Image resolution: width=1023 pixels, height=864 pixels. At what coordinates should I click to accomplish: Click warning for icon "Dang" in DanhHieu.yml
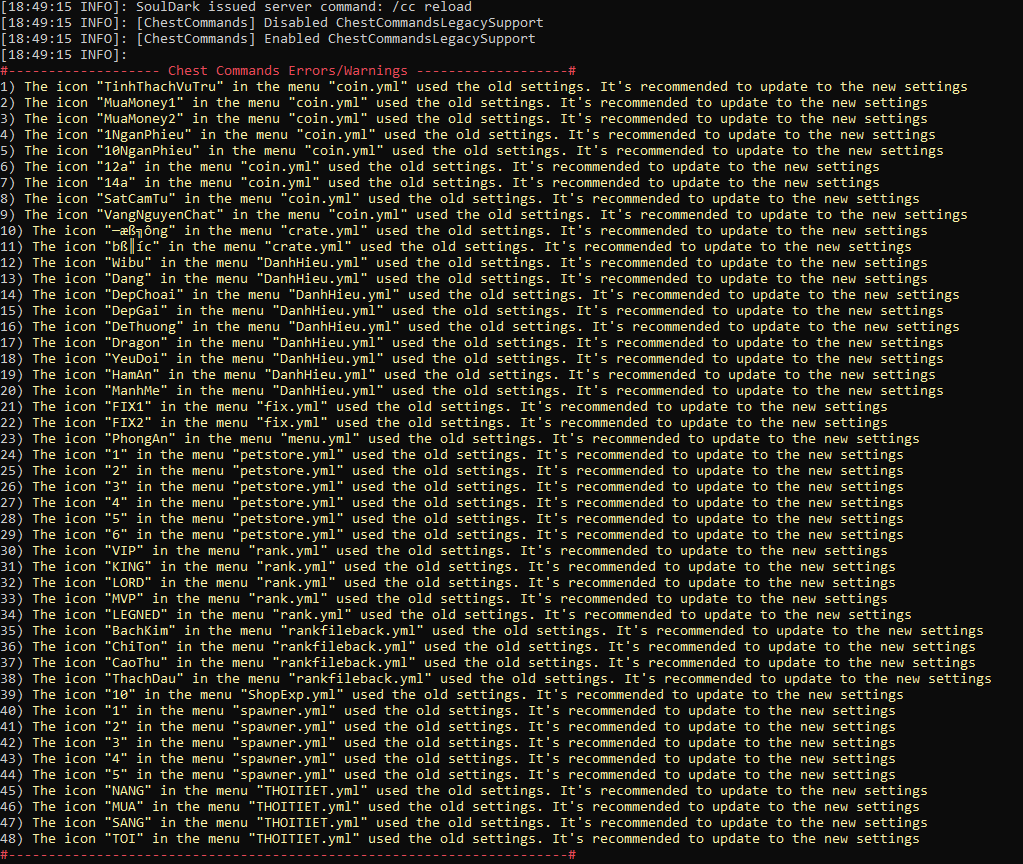tap(464, 279)
